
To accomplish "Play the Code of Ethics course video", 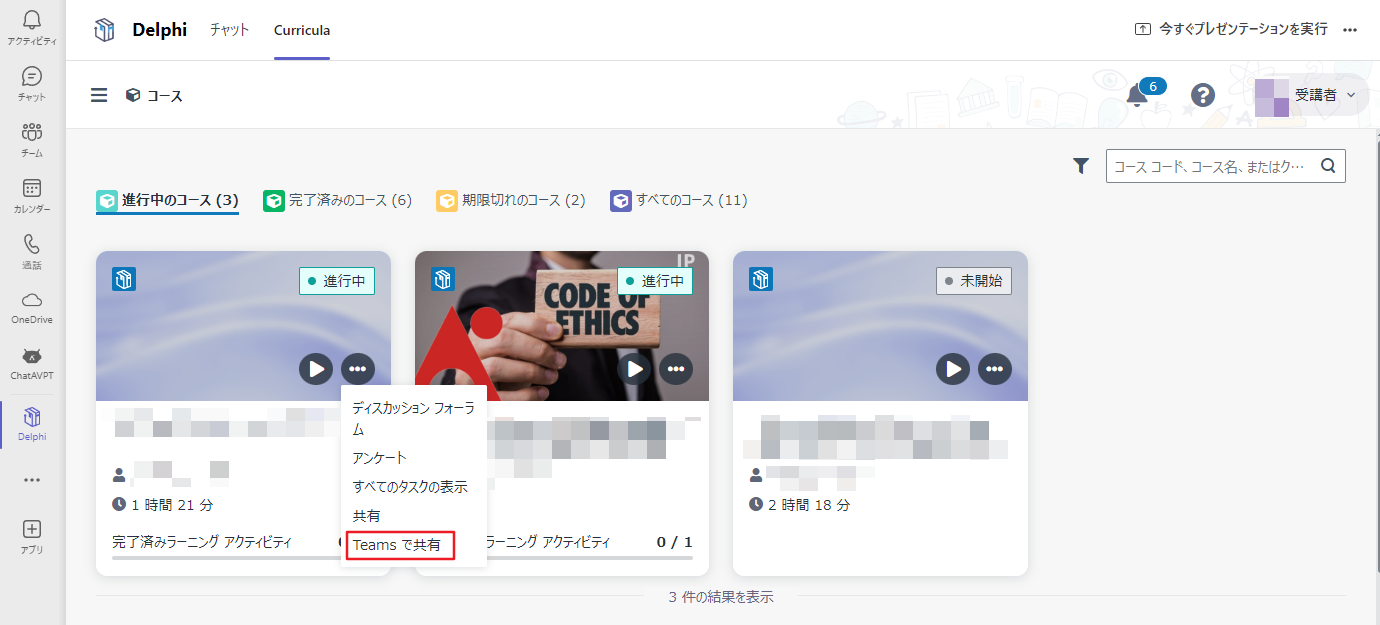I will pos(635,369).
